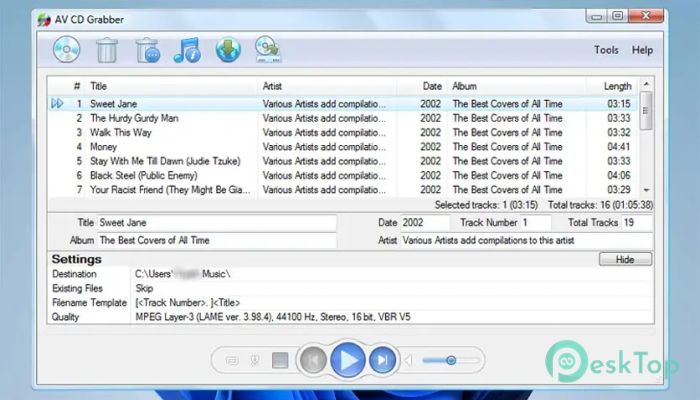Select the track titled Money
This screenshot has width=700, height=400.
coord(342,146)
